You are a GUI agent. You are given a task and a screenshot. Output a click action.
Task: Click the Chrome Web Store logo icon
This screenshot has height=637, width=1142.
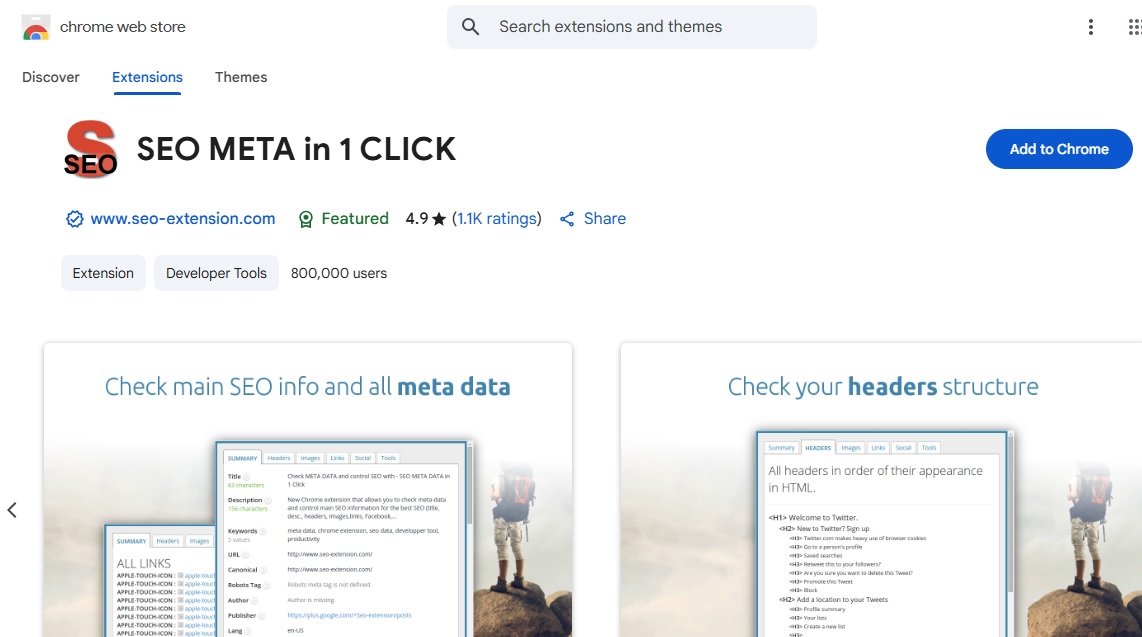click(x=36, y=28)
